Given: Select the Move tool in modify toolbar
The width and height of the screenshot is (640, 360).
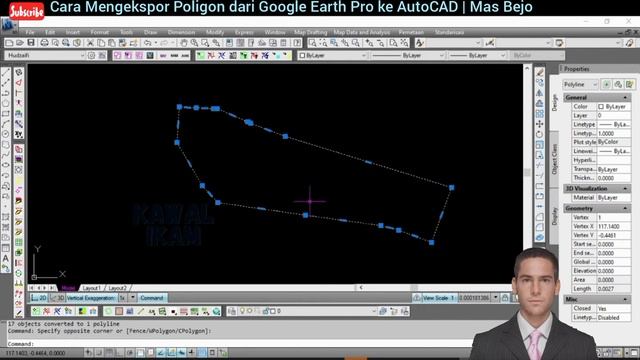Looking at the screenshot, I should pos(540,124).
